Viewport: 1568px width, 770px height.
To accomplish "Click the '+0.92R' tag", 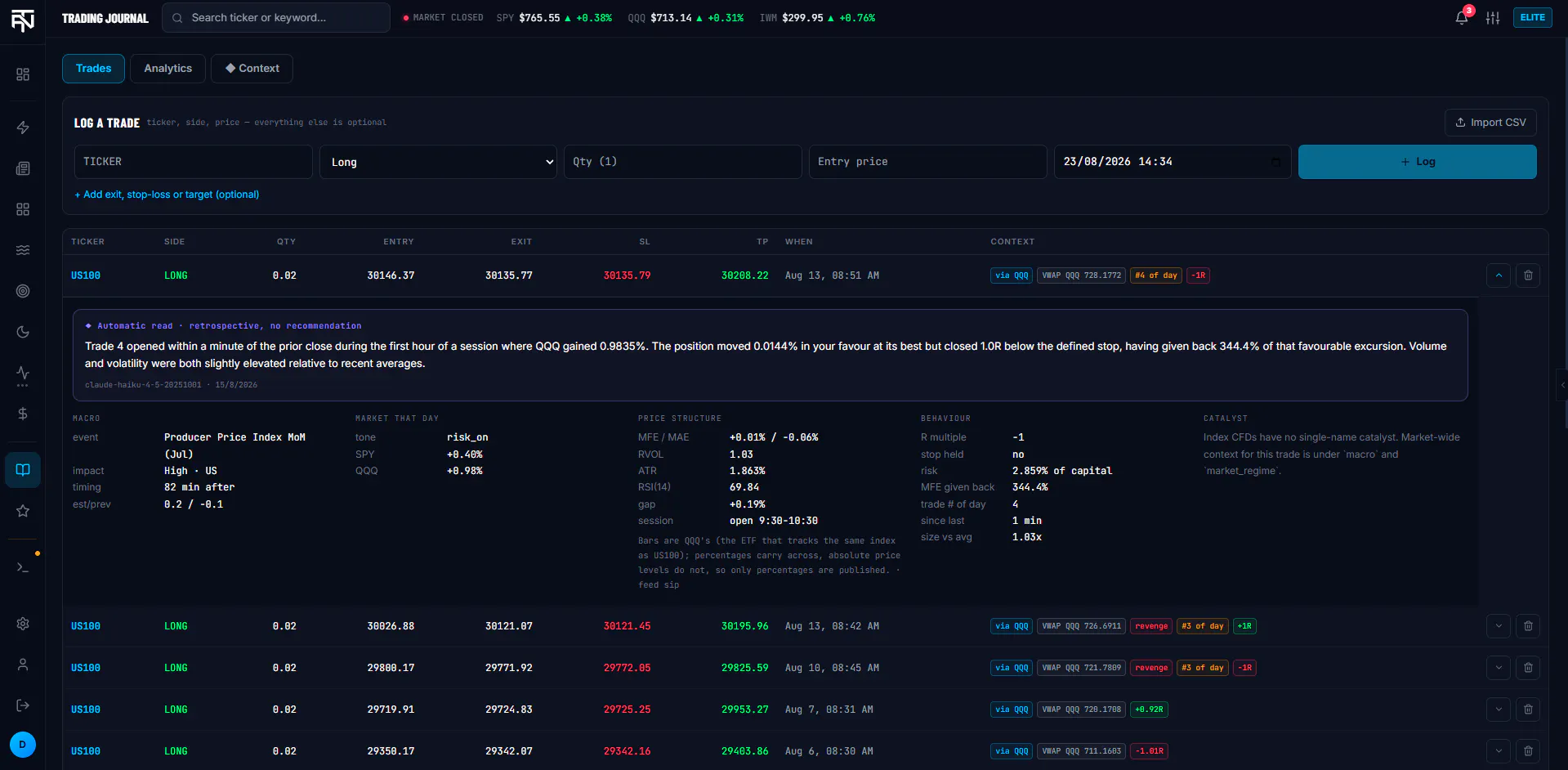I will pos(1149,710).
